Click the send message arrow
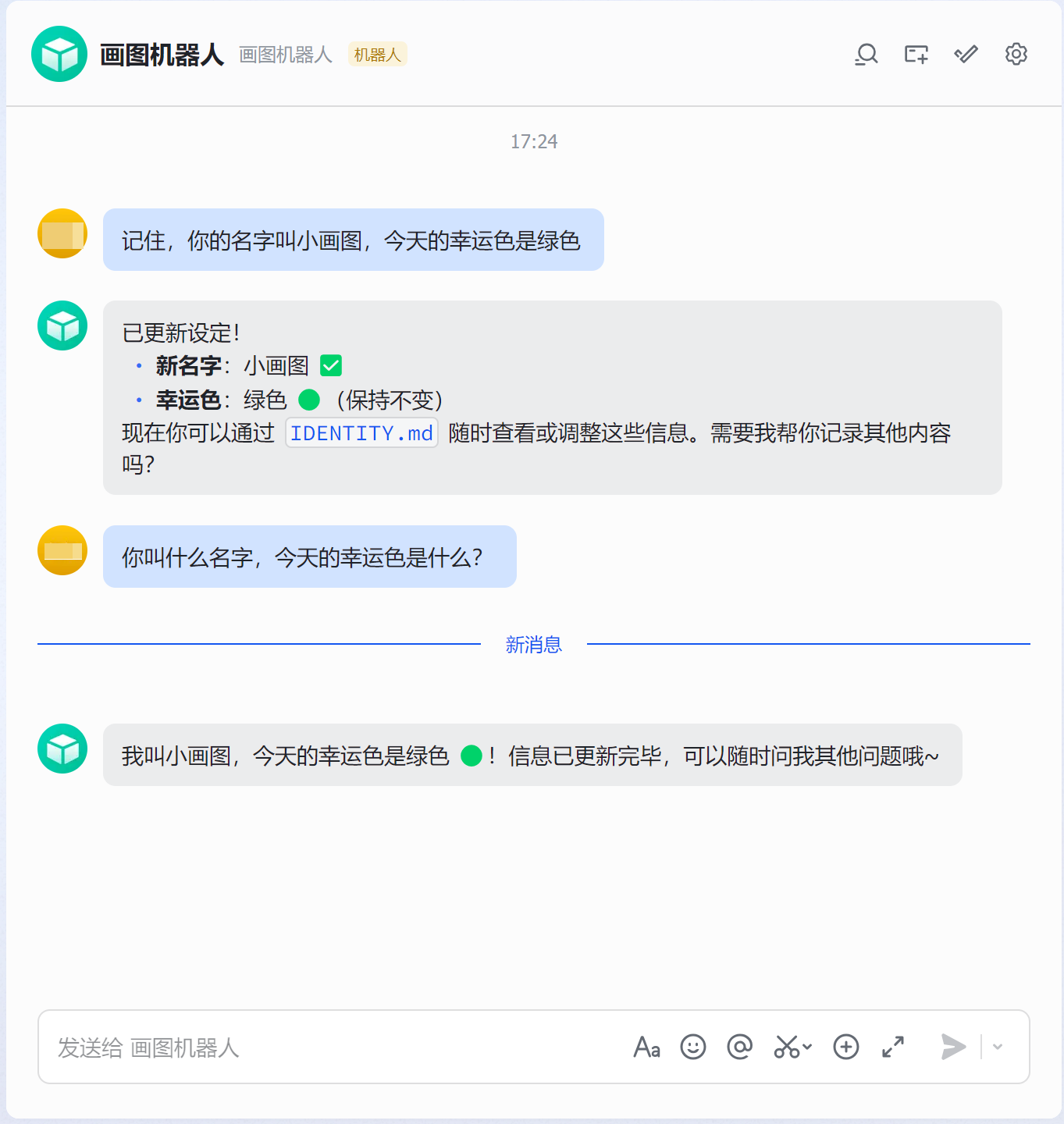The width and height of the screenshot is (1064, 1124). coord(953,1047)
